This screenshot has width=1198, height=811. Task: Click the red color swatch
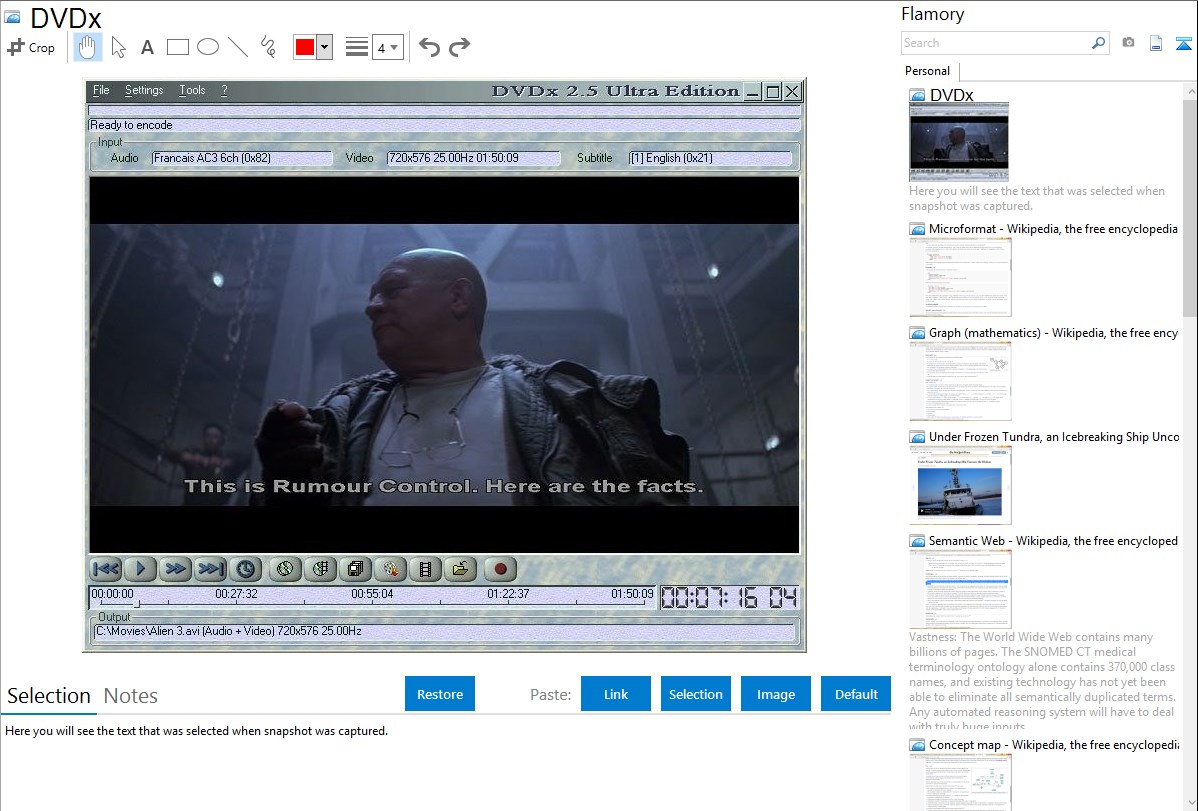coord(305,47)
